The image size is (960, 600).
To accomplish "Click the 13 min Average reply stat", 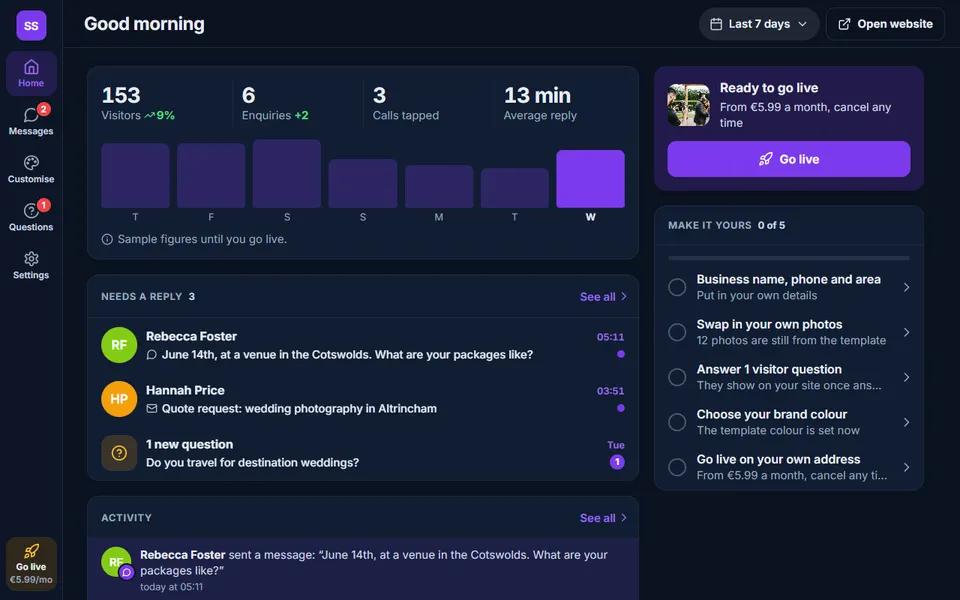I will point(540,103).
